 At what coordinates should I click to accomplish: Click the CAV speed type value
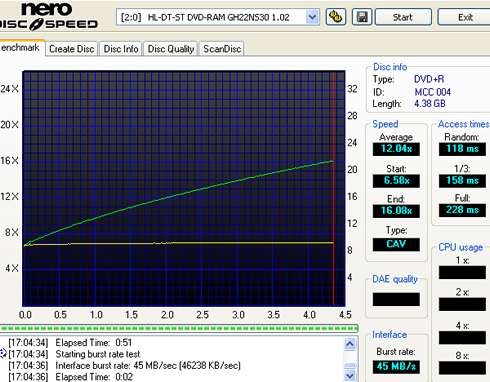pyautogui.click(x=396, y=244)
